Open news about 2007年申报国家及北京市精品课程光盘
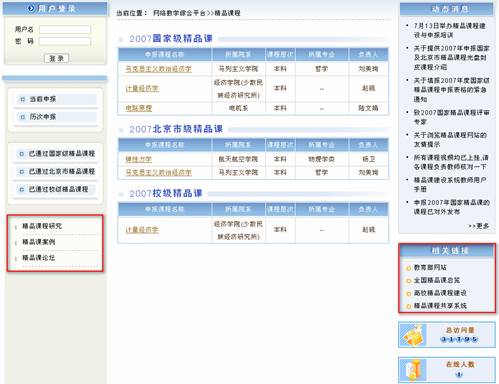Screen dimensions: 499x384 [451, 58]
